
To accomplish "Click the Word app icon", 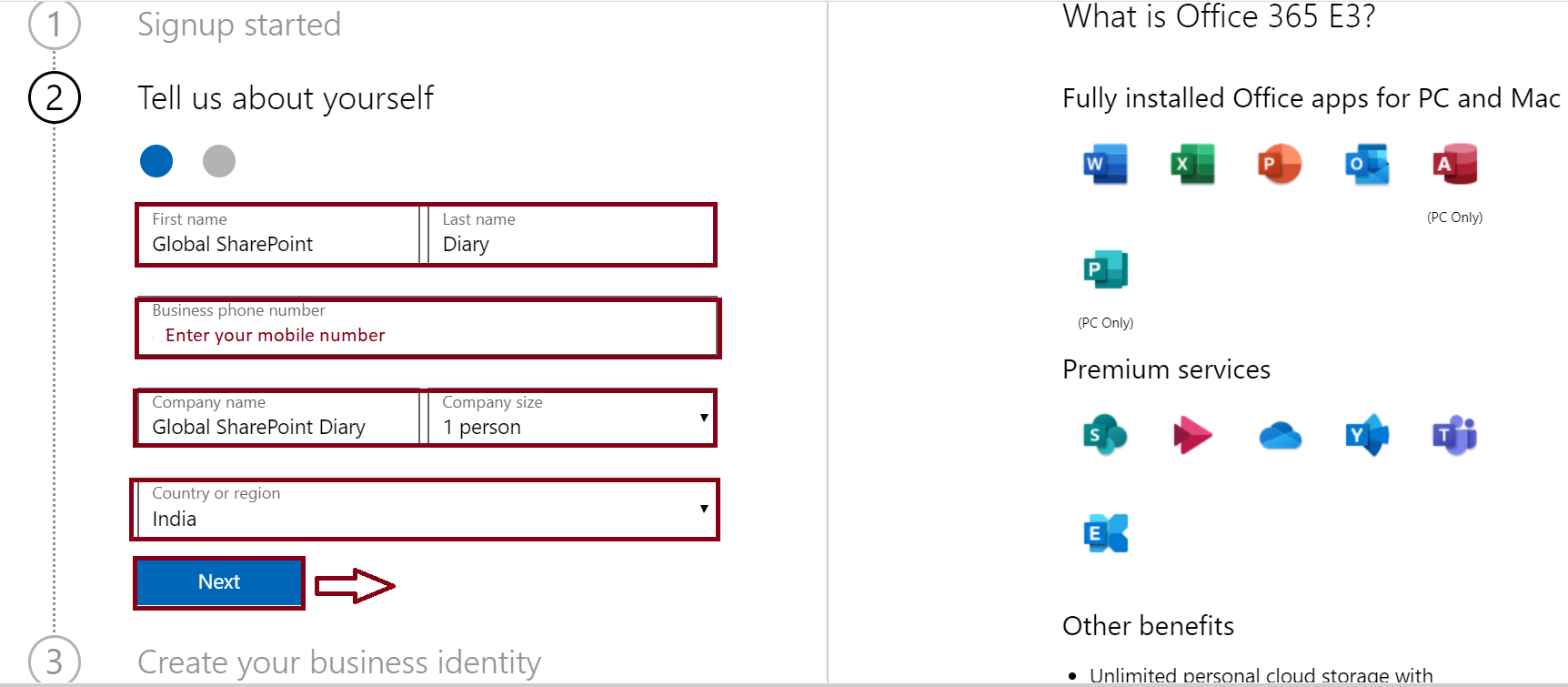I will point(1105,165).
